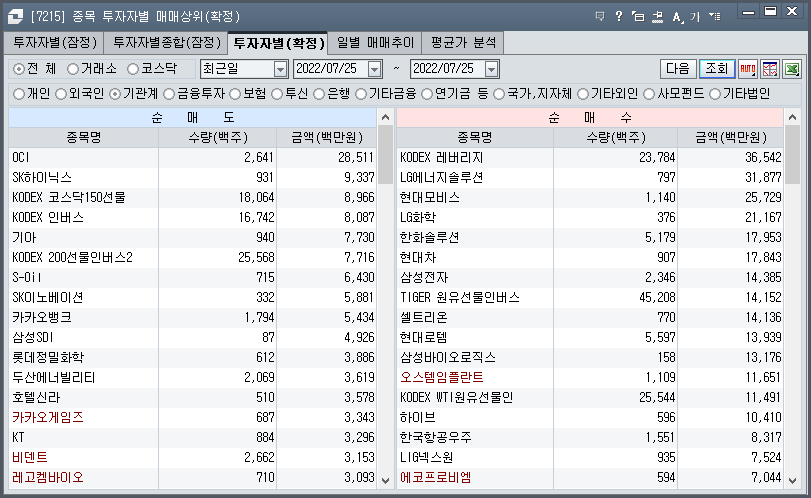Open the start date 2022/07/25 calendar dropdown
The image size is (811, 498).
point(374,69)
